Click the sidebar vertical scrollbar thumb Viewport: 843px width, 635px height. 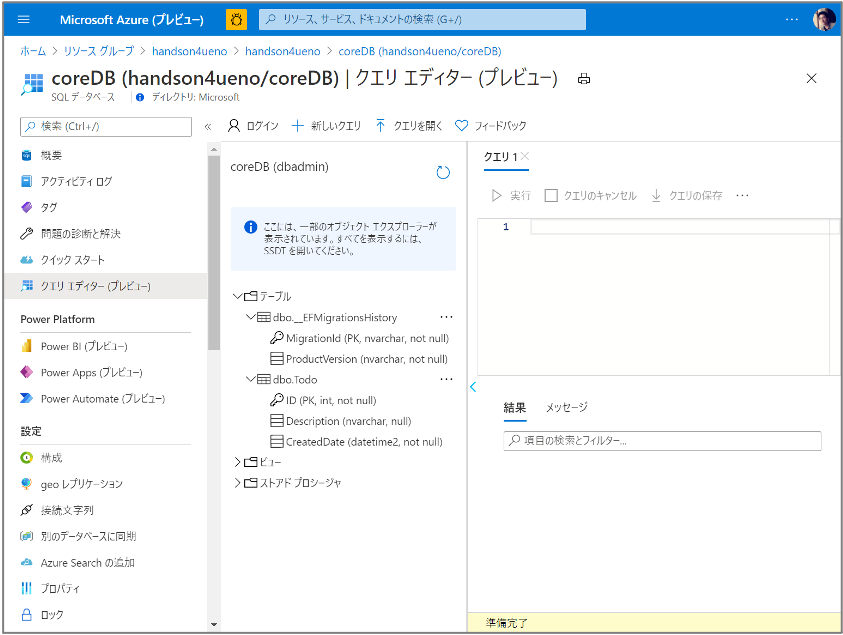[x=214, y=253]
